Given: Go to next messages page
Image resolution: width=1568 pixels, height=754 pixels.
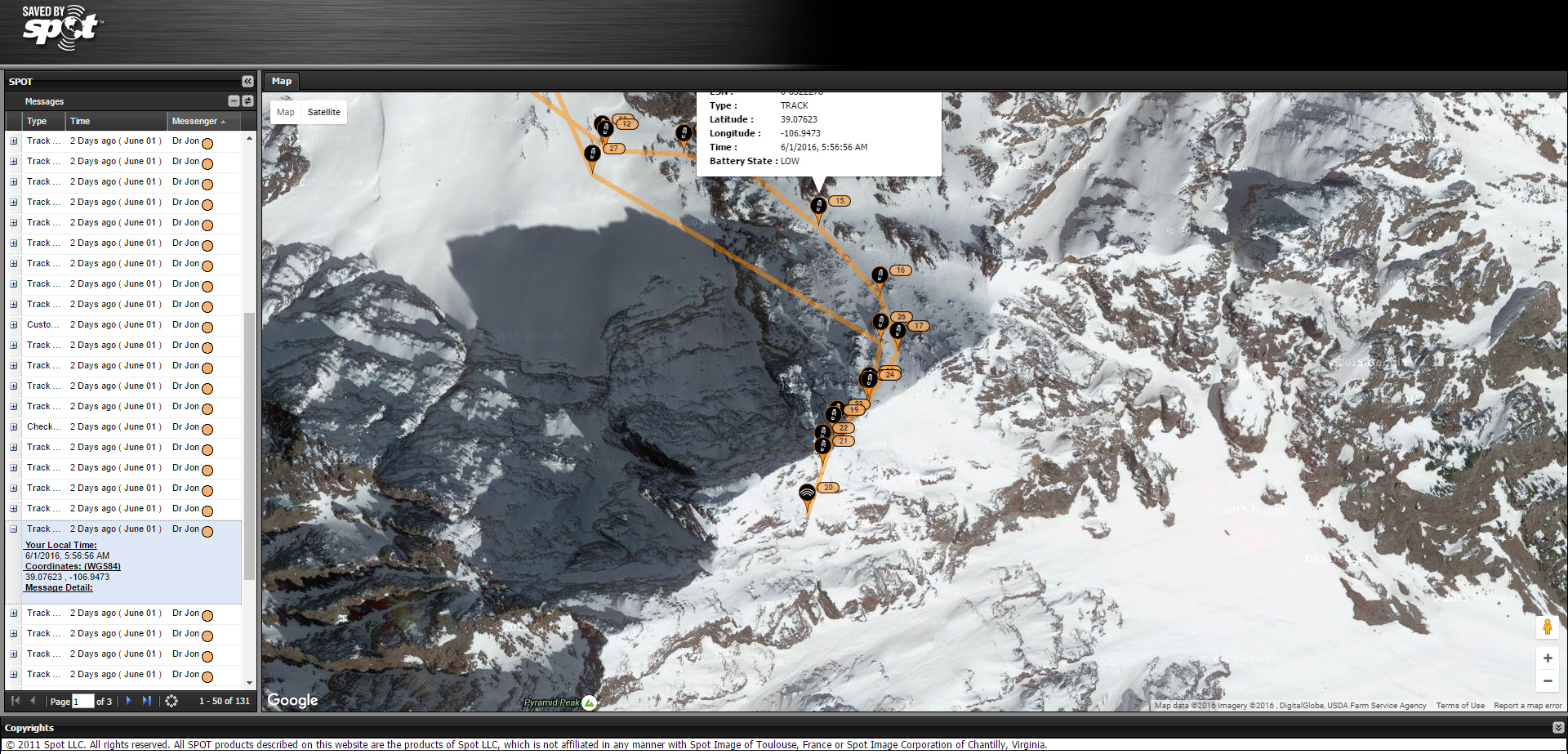Looking at the screenshot, I should (128, 701).
